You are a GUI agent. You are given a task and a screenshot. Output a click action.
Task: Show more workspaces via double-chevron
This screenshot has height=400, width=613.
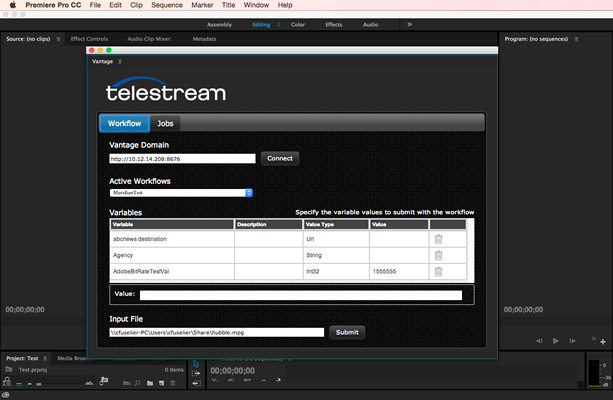409,24
